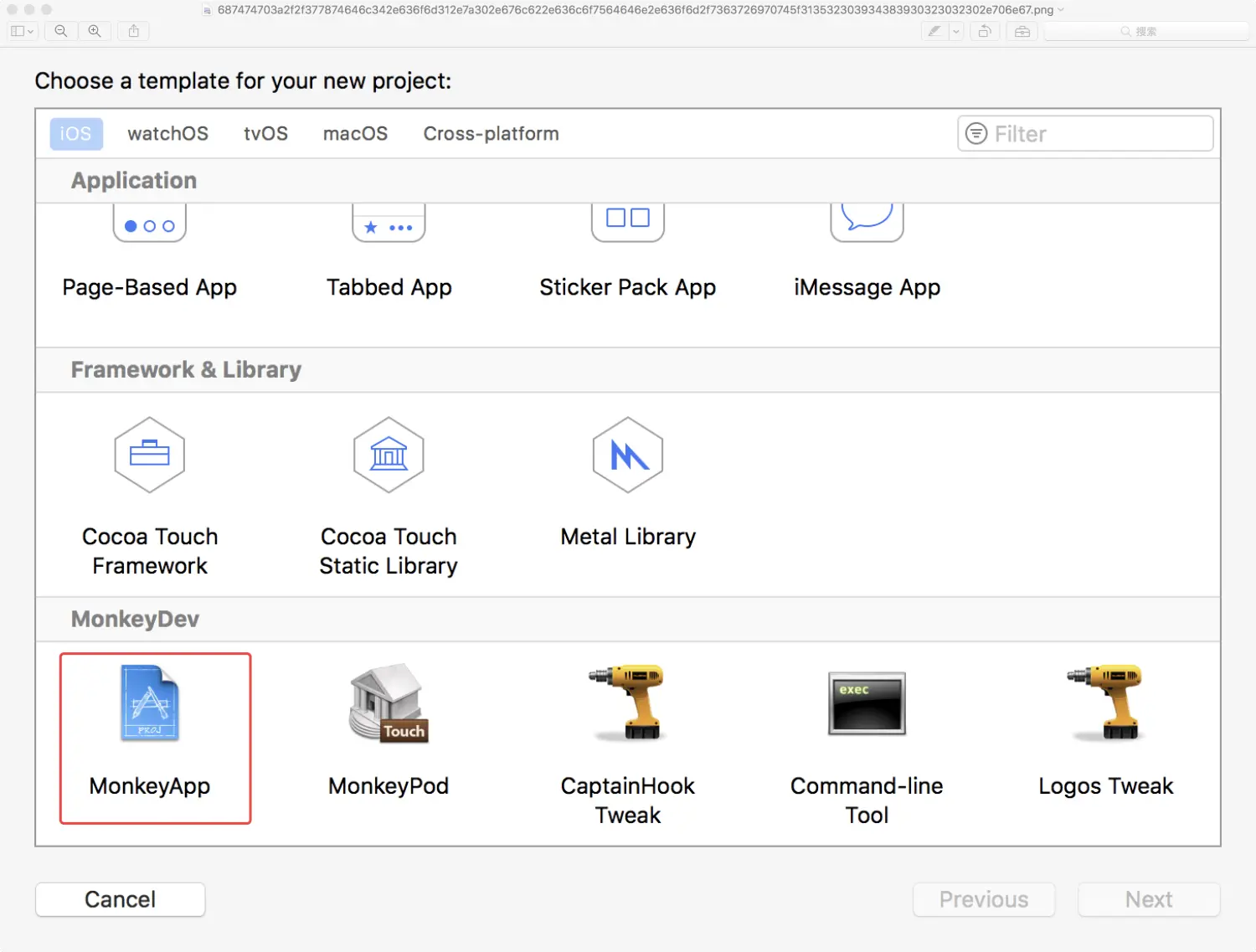The width and height of the screenshot is (1256, 952).
Task: Pick the Tabbed App icon
Action: pos(389,223)
